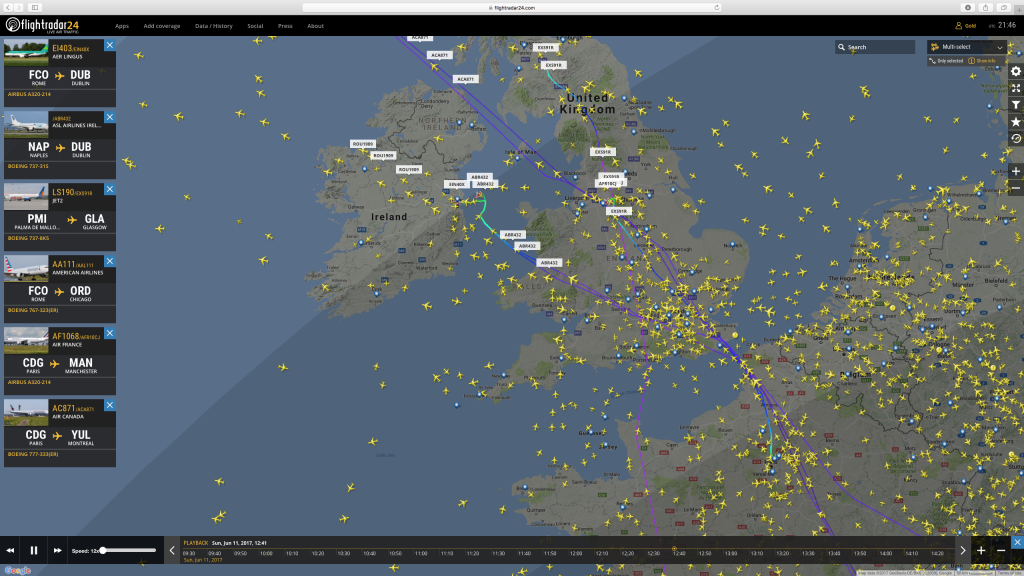Viewport: 1024px width, 576px height.
Task: Click the EIN40X flight label near Dublin
Action: click(x=456, y=184)
